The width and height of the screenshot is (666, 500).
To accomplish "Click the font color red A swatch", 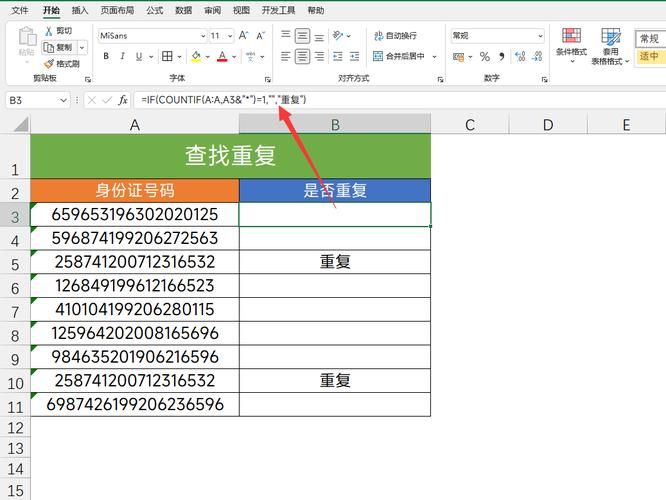I will coord(222,57).
